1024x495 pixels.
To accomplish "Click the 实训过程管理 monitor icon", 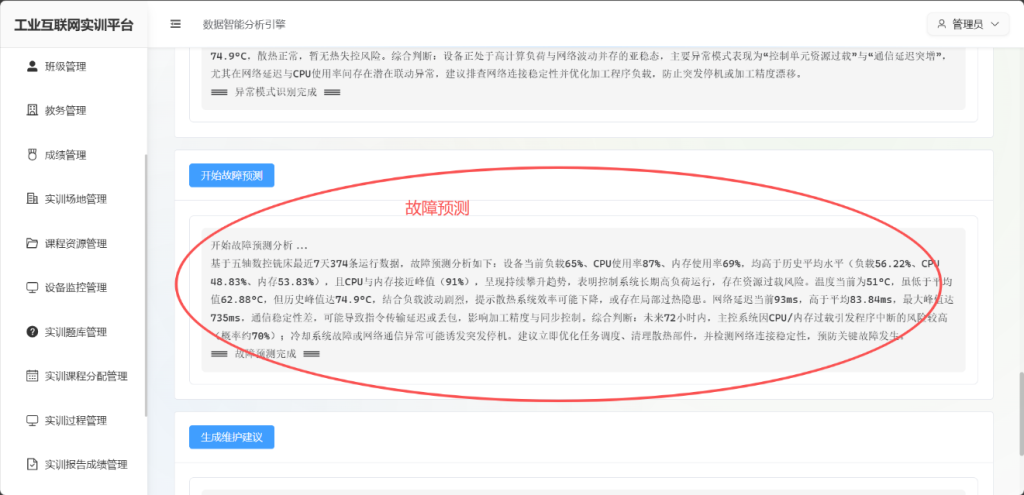I will [x=31, y=420].
